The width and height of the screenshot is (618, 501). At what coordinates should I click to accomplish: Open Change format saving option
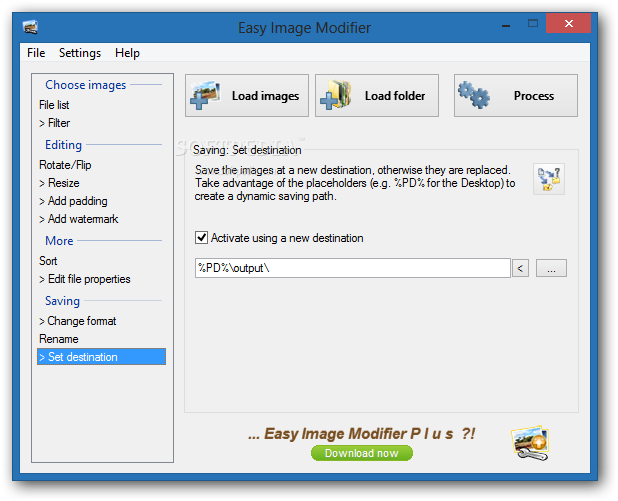77,321
